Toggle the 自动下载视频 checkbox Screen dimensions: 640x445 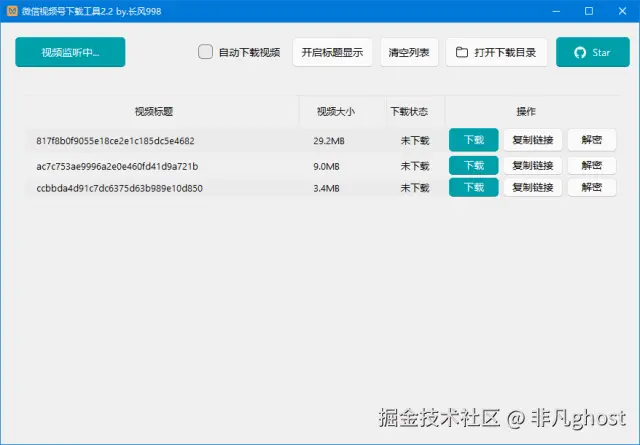coord(205,52)
